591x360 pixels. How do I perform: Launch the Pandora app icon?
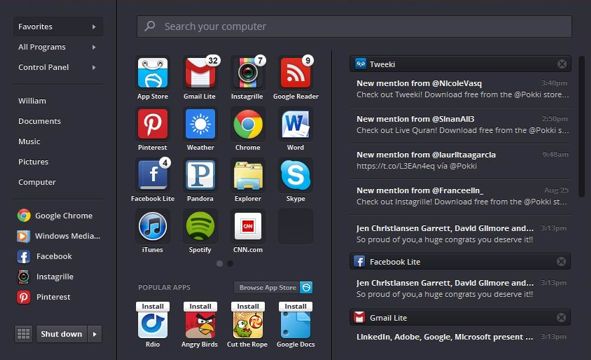[x=200, y=175]
